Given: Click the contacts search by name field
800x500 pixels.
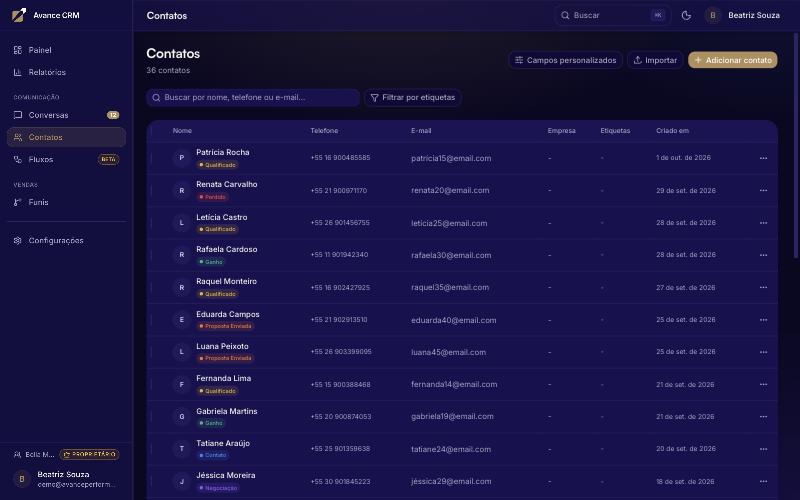Looking at the screenshot, I should click(253, 97).
